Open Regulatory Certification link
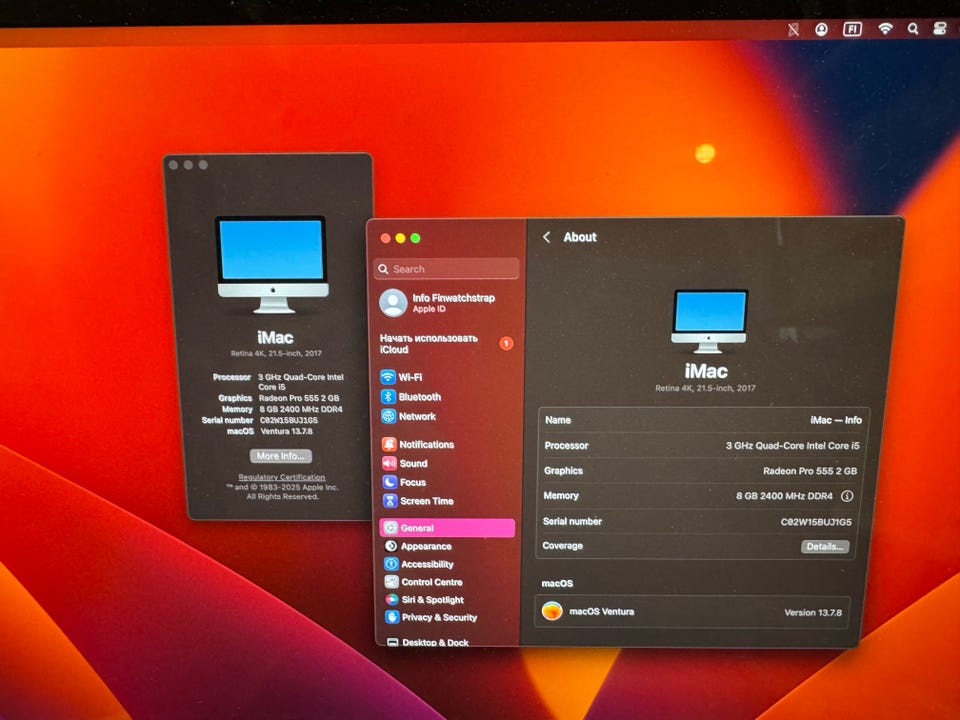The height and width of the screenshot is (720, 960). pos(282,477)
